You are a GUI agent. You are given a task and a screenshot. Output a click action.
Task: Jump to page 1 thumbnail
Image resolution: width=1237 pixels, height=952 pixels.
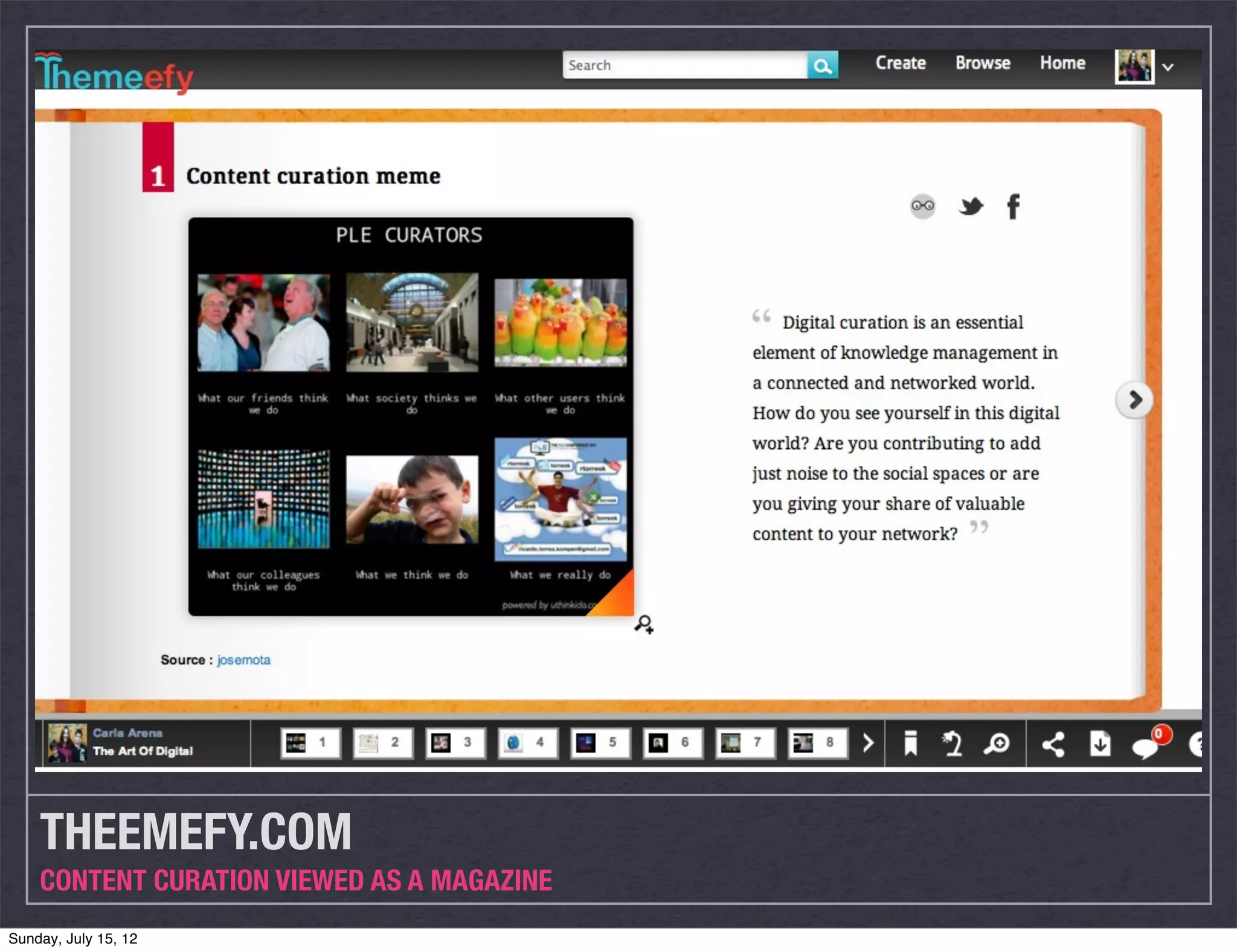[310, 743]
